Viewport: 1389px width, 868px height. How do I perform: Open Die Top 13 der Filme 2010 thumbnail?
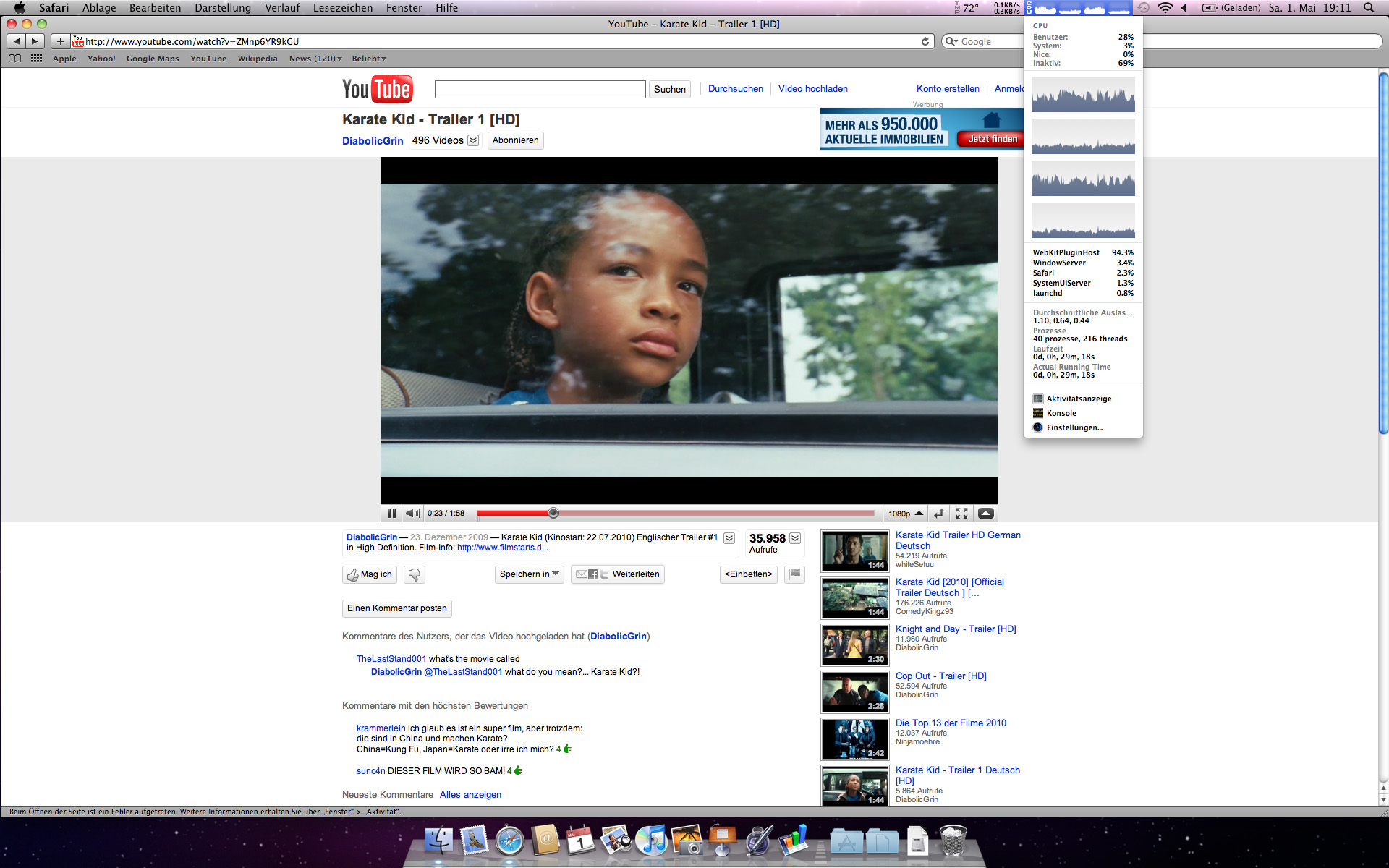[854, 739]
